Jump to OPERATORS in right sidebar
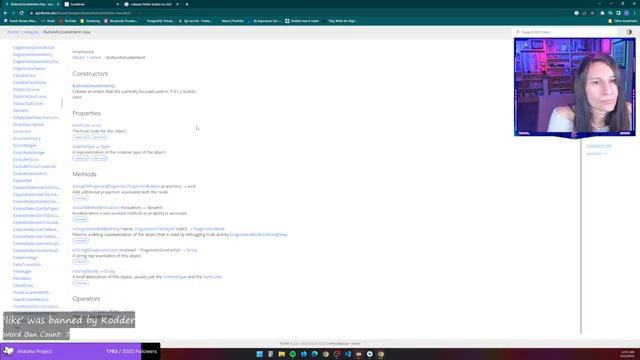 point(599,146)
